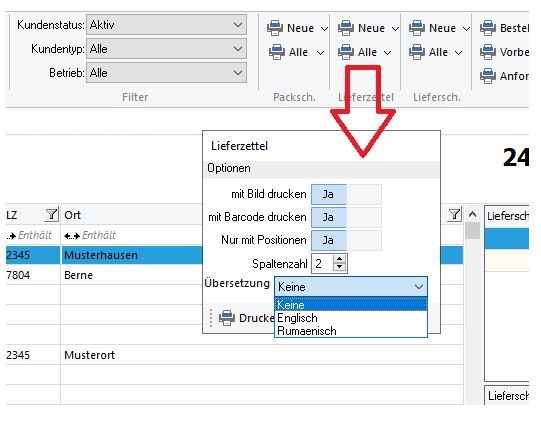Toggle the 'mit Barcode drucken' switch
The width and height of the screenshot is (541, 423).
tap(346, 217)
